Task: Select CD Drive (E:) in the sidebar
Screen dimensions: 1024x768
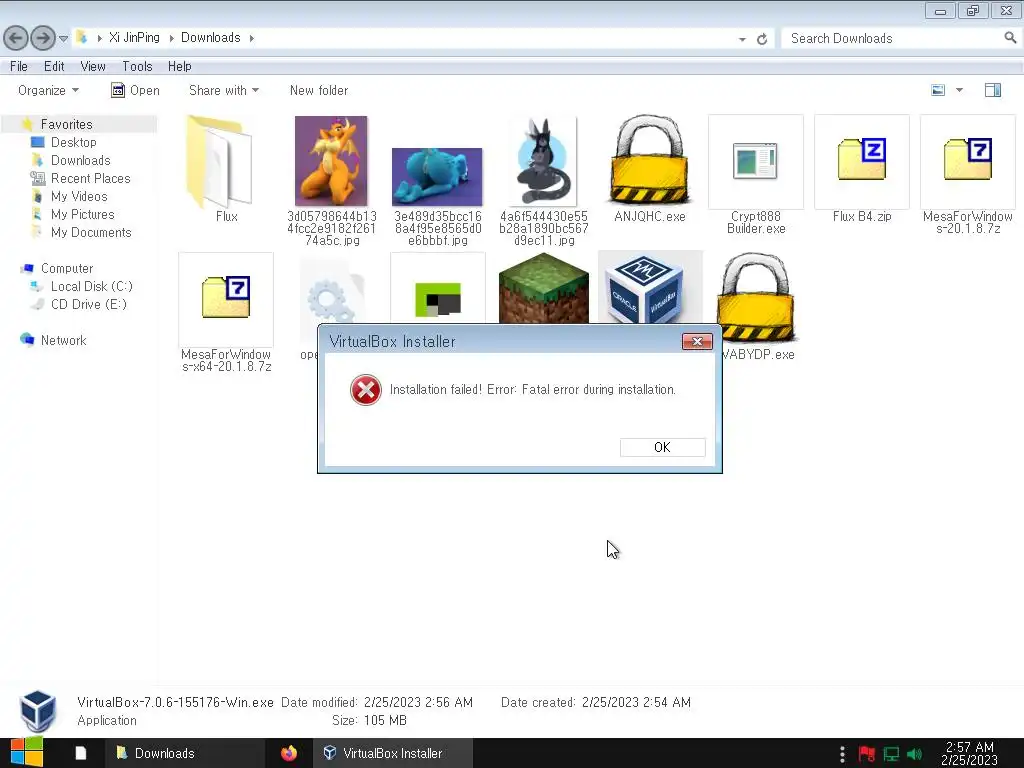Action: click(88, 304)
